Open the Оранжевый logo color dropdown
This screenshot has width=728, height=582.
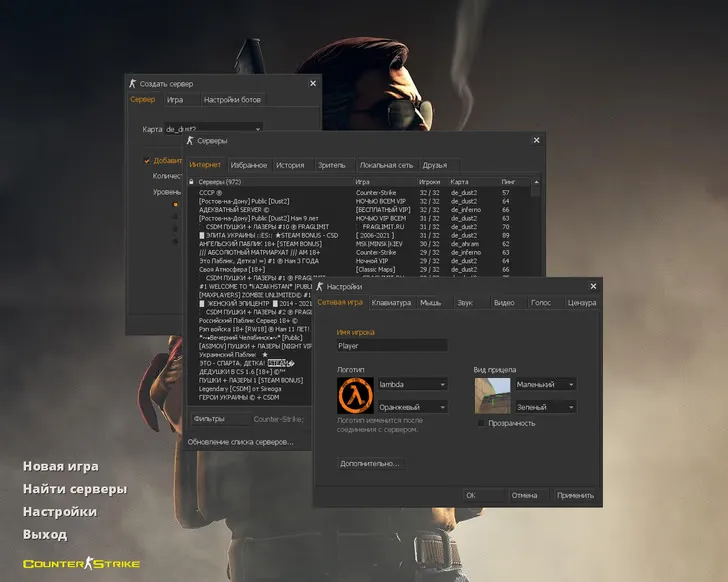[442, 407]
